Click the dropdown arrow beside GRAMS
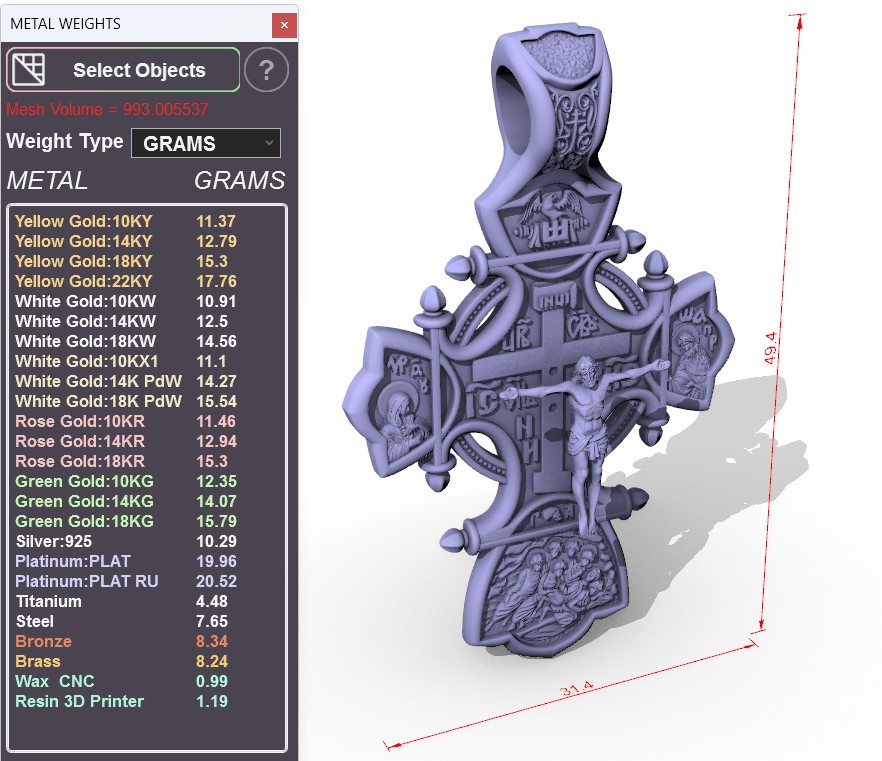This screenshot has height=761, width=882. pyautogui.click(x=269, y=143)
